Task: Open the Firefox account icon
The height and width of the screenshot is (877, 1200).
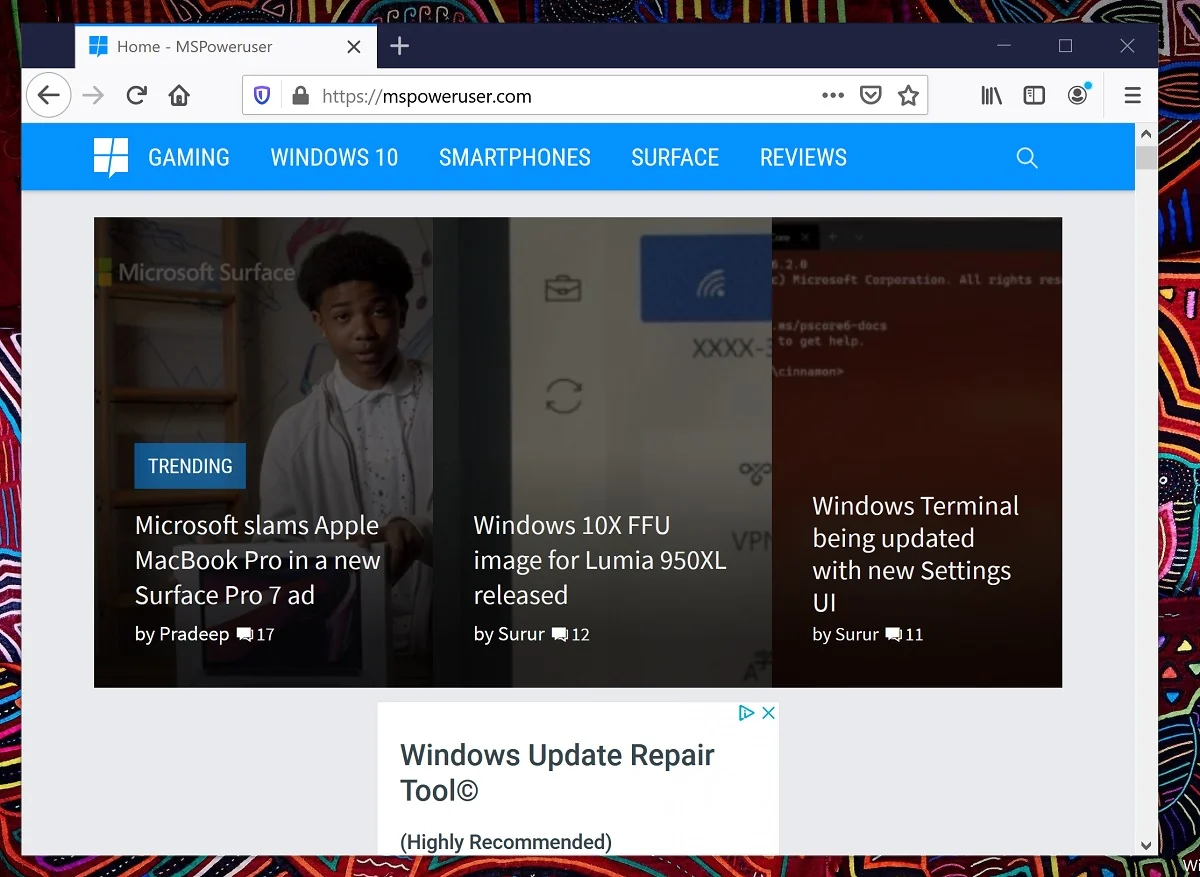Action: pos(1077,96)
